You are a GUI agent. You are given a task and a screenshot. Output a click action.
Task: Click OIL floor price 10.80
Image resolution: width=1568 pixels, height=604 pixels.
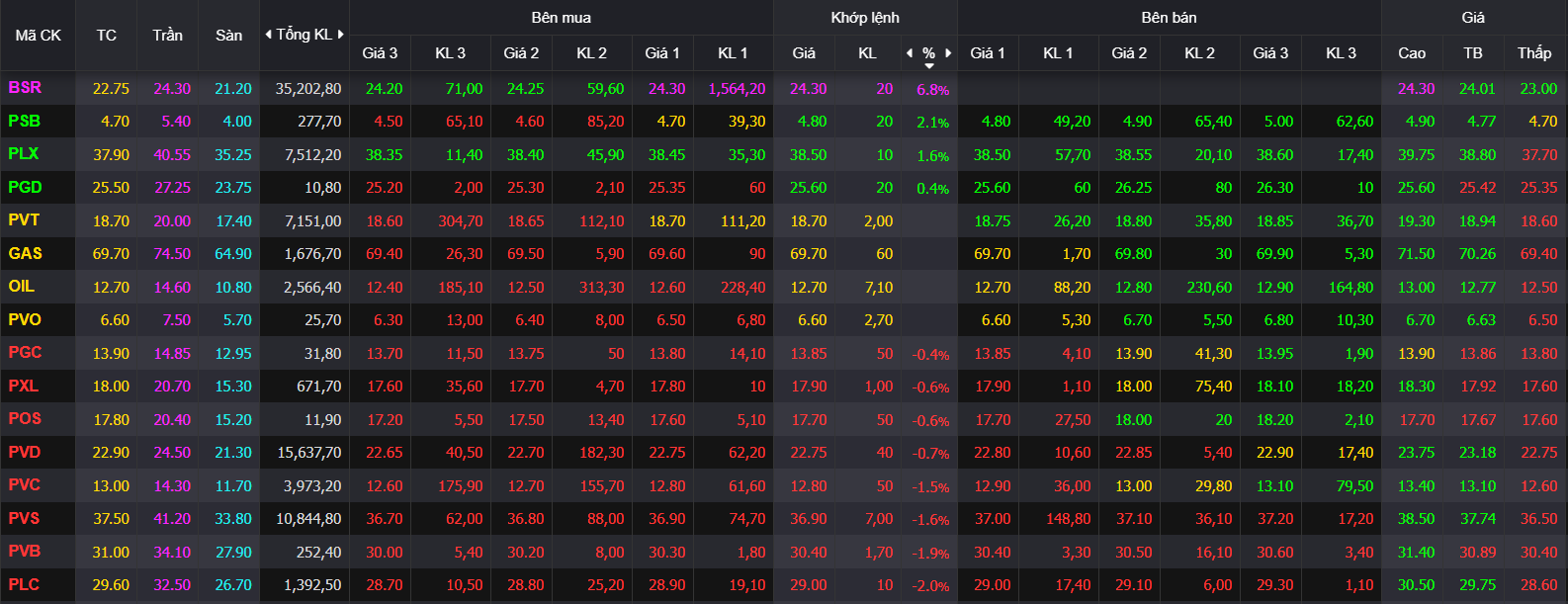pyautogui.click(x=233, y=288)
